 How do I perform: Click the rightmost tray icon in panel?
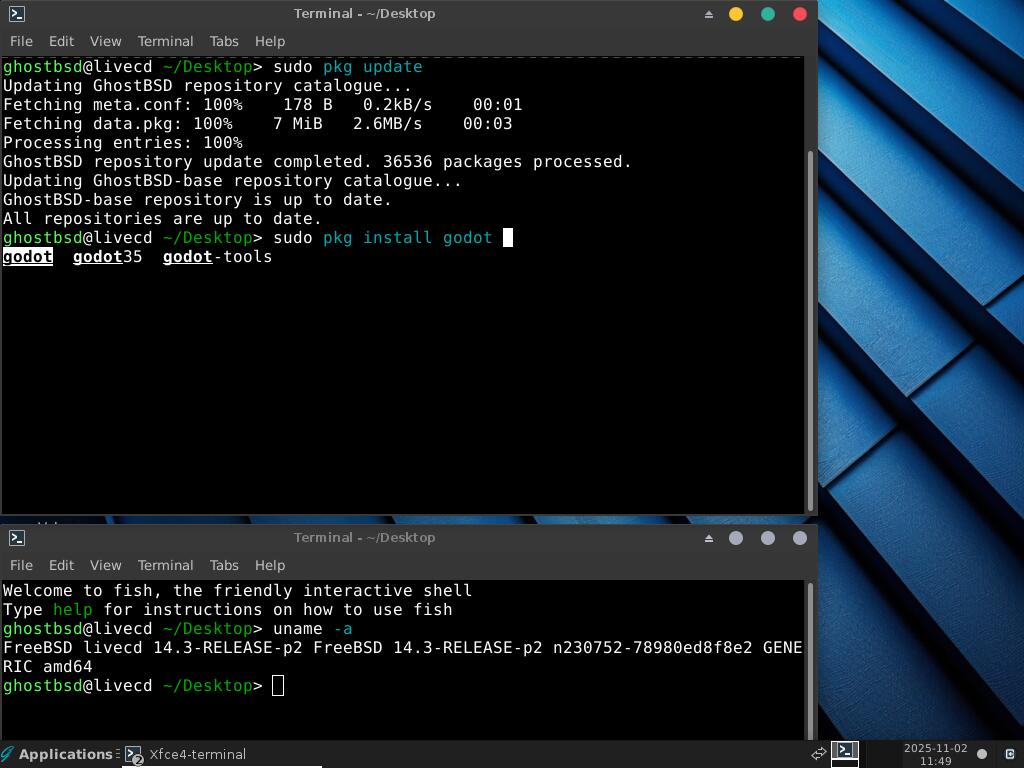pyautogui.click(x=1009, y=754)
